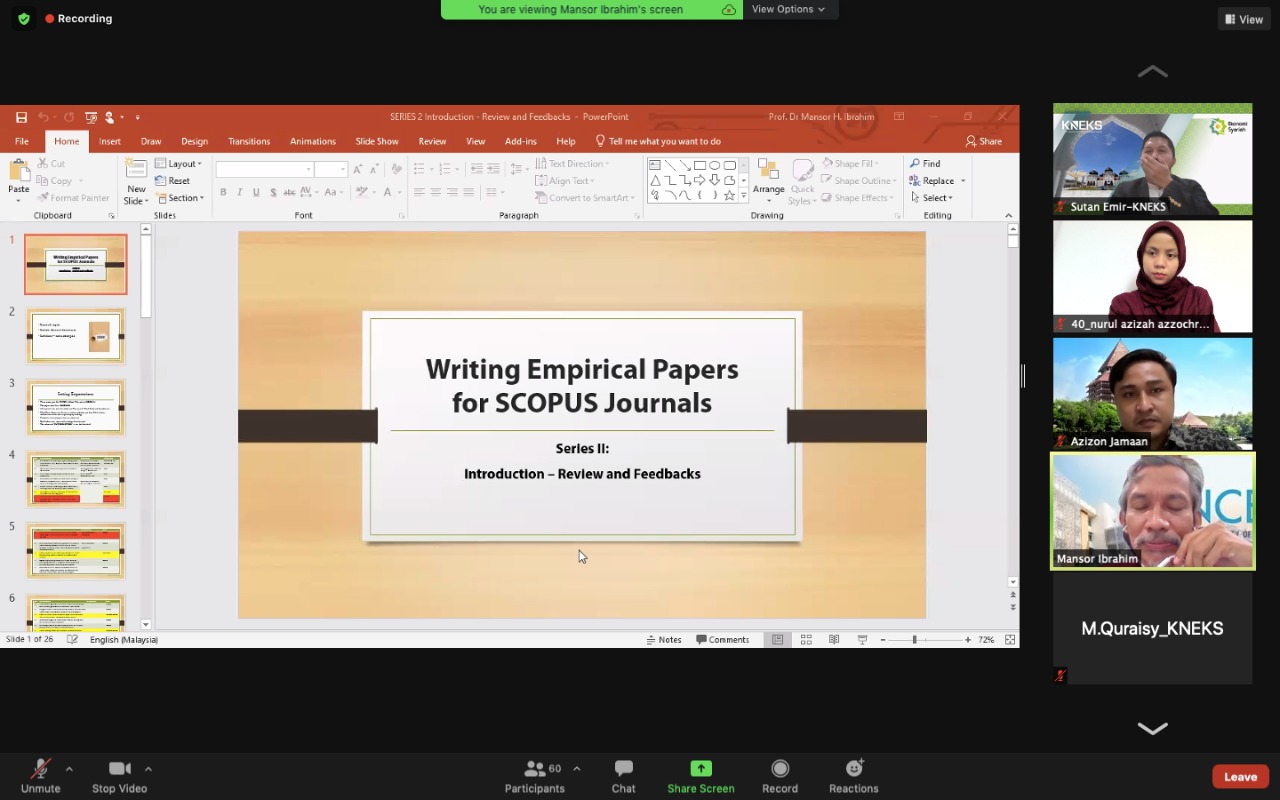Click the spell check icon in status bar
Image resolution: width=1280 pixels, height=800 pixels.
coord(72,640)
